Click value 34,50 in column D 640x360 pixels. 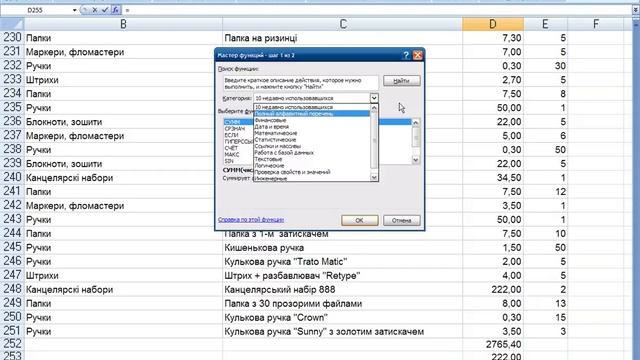(x=493, y=178)
